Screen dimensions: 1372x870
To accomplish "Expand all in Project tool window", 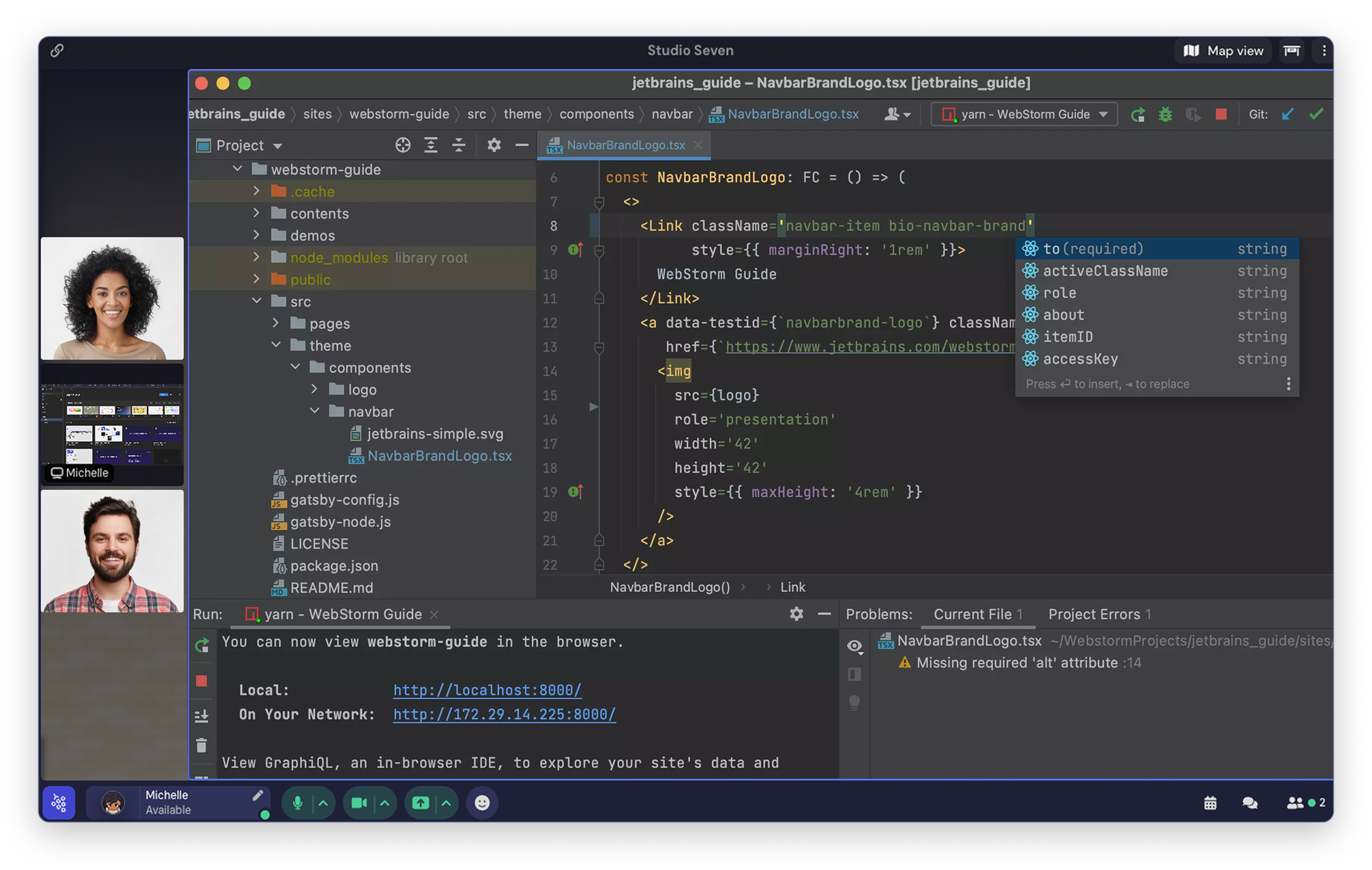I will (x=431, y=146).
